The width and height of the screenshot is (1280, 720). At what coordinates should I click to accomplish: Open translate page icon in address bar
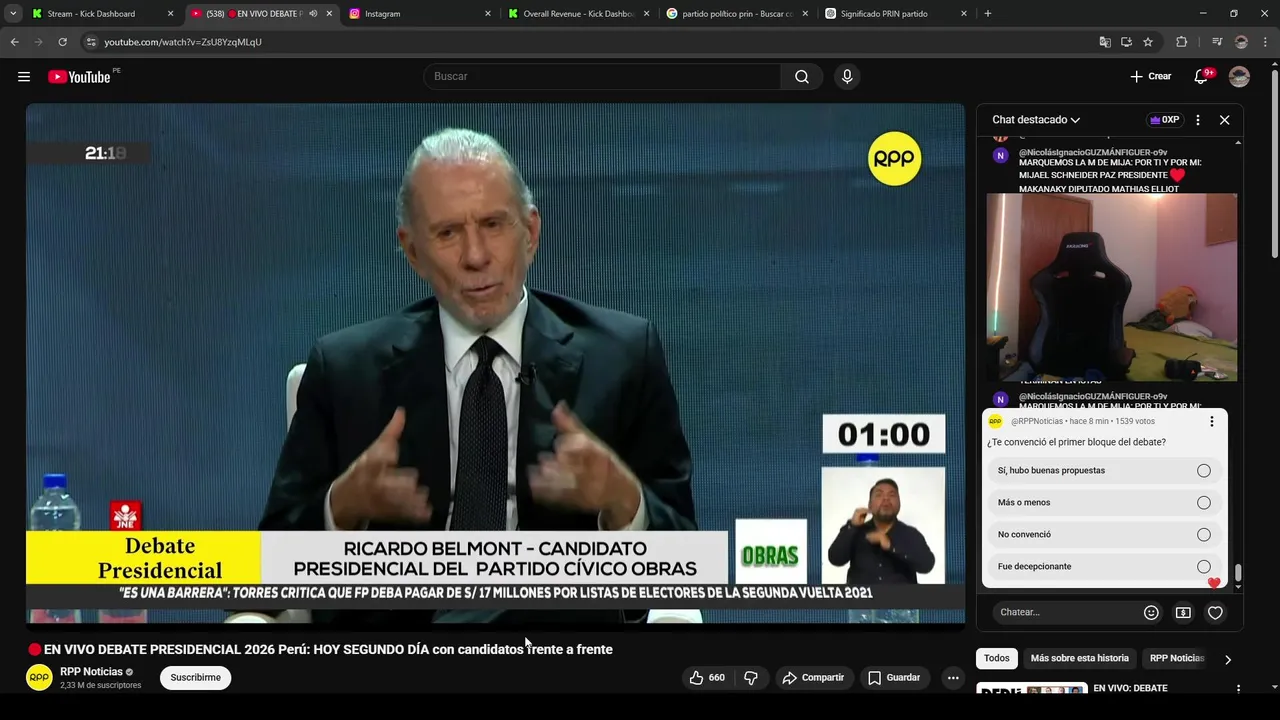pos(1105,42)
